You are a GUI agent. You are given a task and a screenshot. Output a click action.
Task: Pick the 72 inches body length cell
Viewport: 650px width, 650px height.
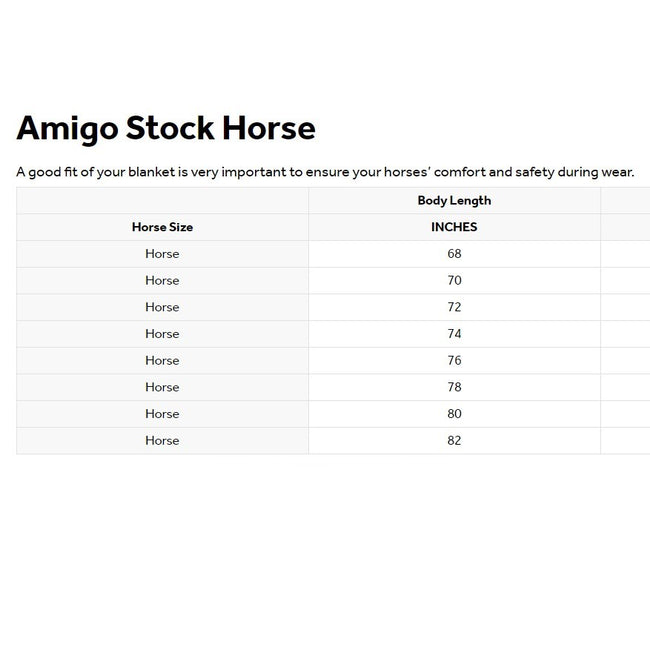454,307
